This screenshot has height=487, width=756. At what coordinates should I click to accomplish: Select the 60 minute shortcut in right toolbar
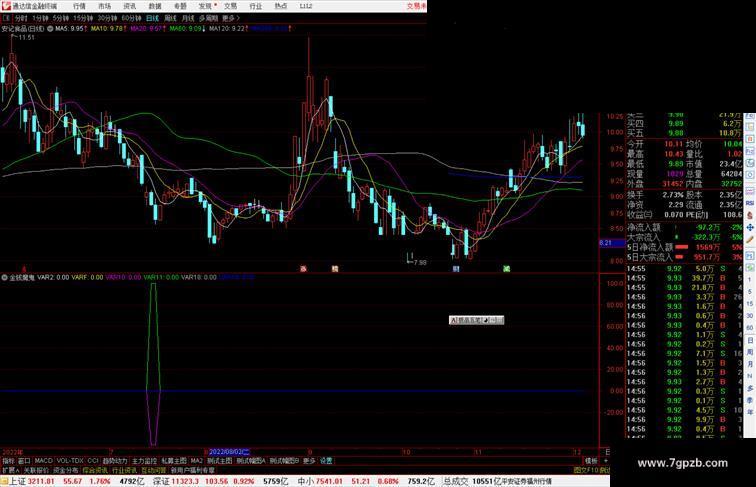(750, 328)
